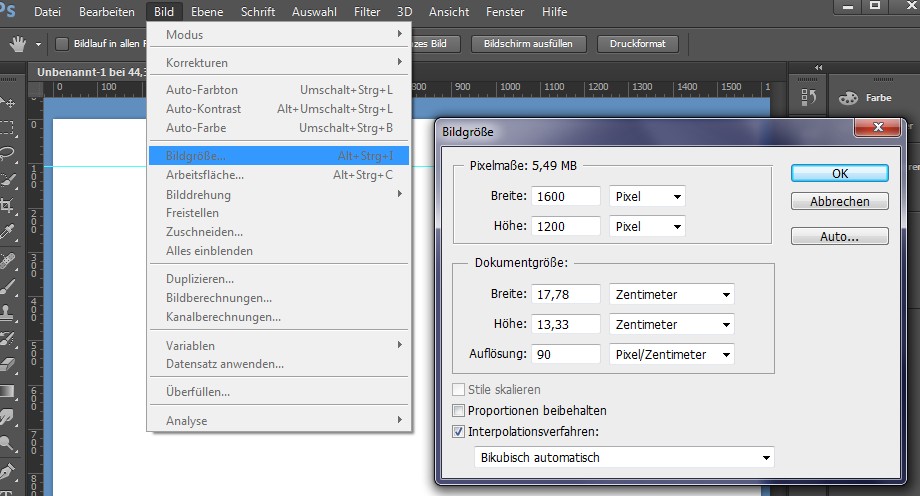Select the Move tool in the toolbox
The height and width of the screenshot is (496, 920).
[x=8, y=102]
